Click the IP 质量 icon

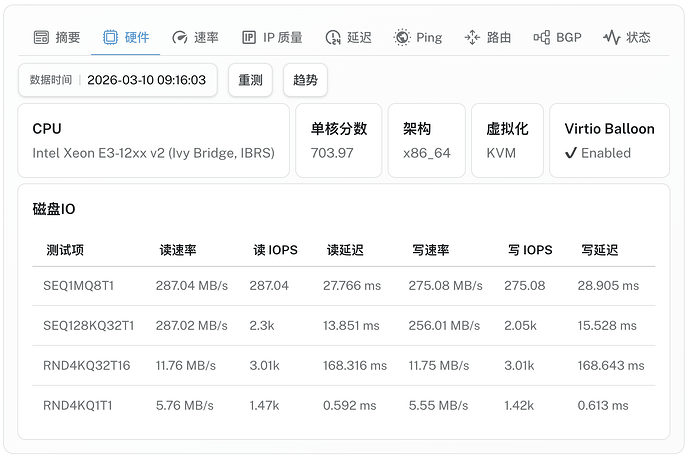(249, 37)
